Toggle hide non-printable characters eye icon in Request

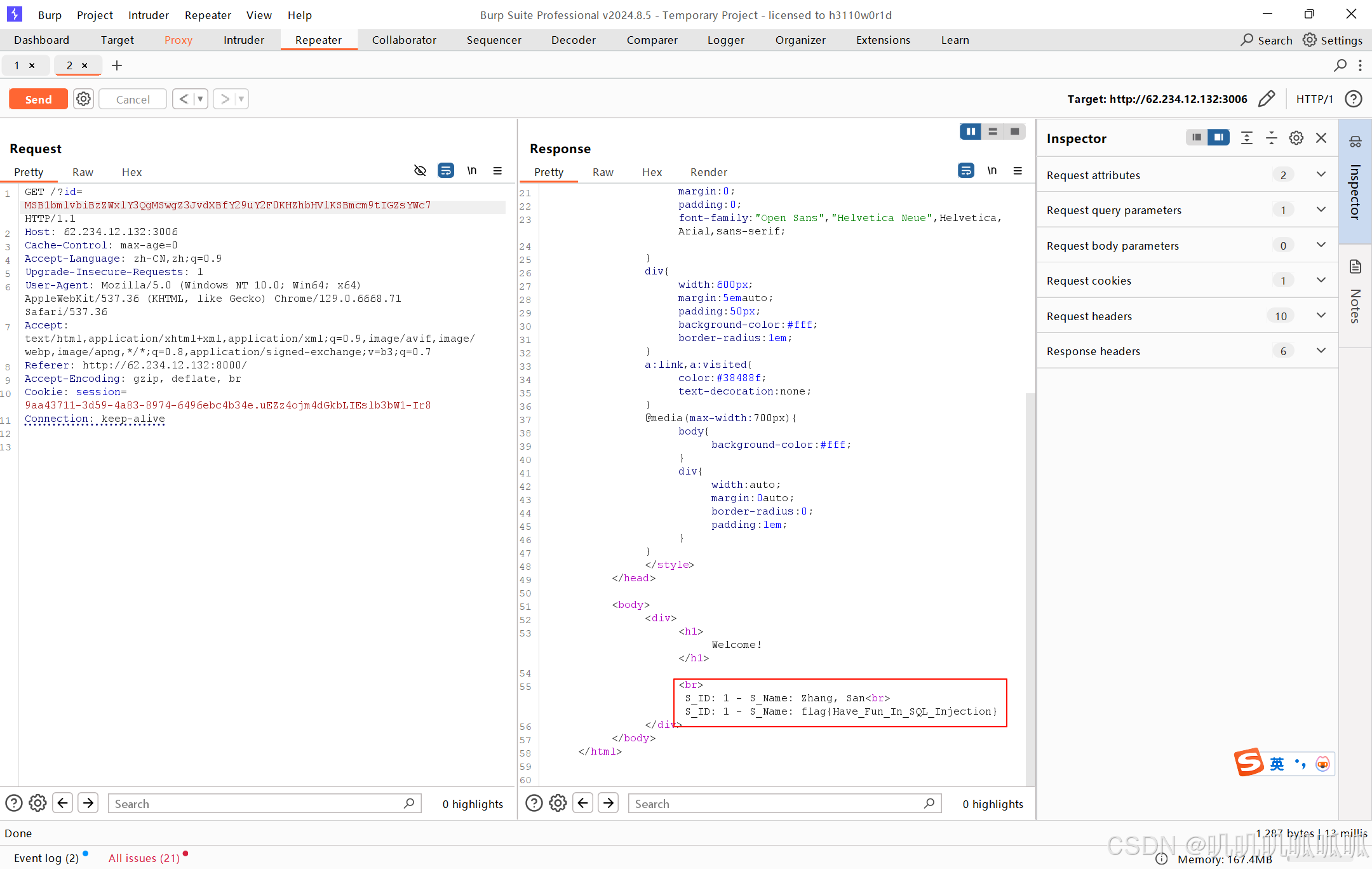click(x=420, y=171)
